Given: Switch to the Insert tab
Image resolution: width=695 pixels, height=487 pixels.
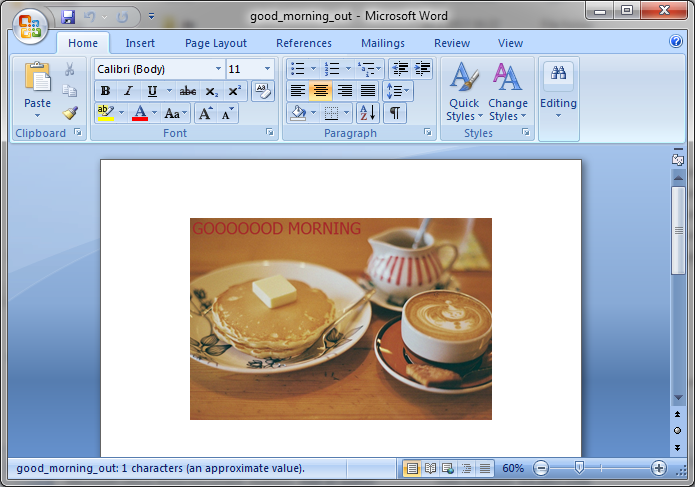Looking at the screenshot, I should (x=140, y=43).
